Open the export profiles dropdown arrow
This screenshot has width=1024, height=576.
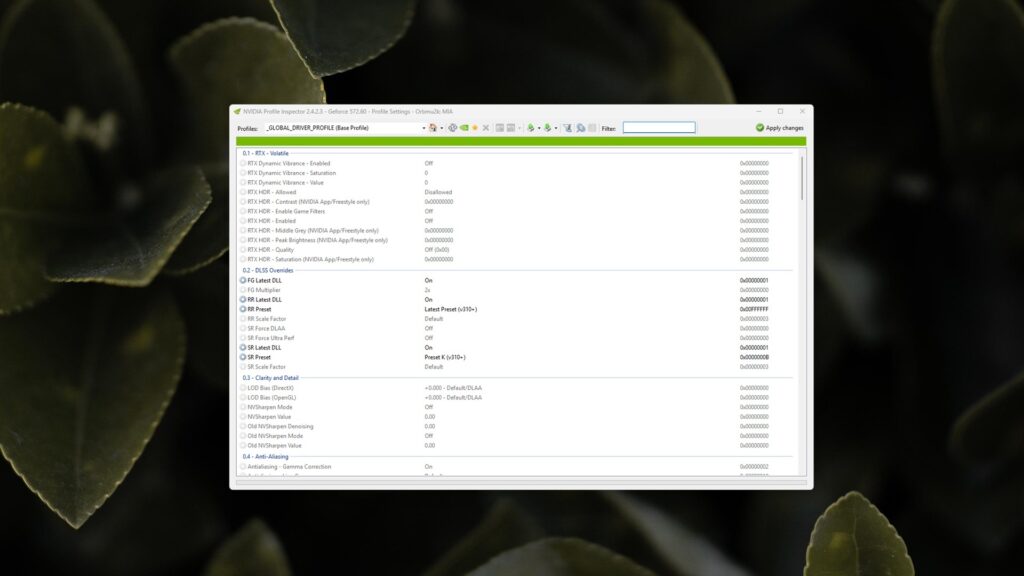539,128
